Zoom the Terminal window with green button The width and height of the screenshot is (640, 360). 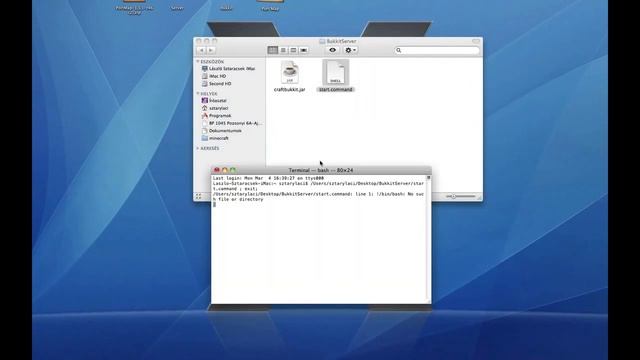tap(233, 170)
